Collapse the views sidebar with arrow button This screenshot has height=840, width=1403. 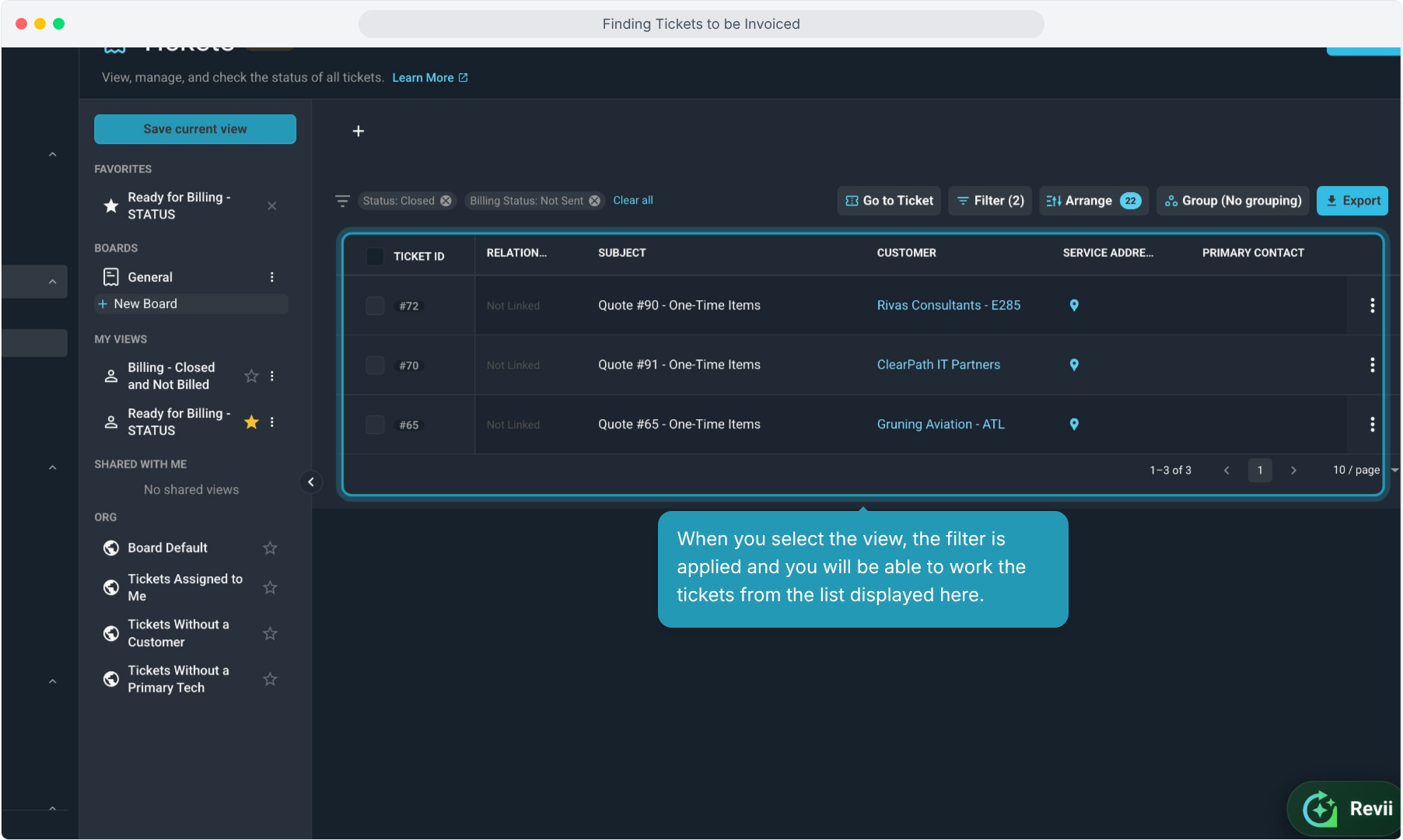click(311, 482)
